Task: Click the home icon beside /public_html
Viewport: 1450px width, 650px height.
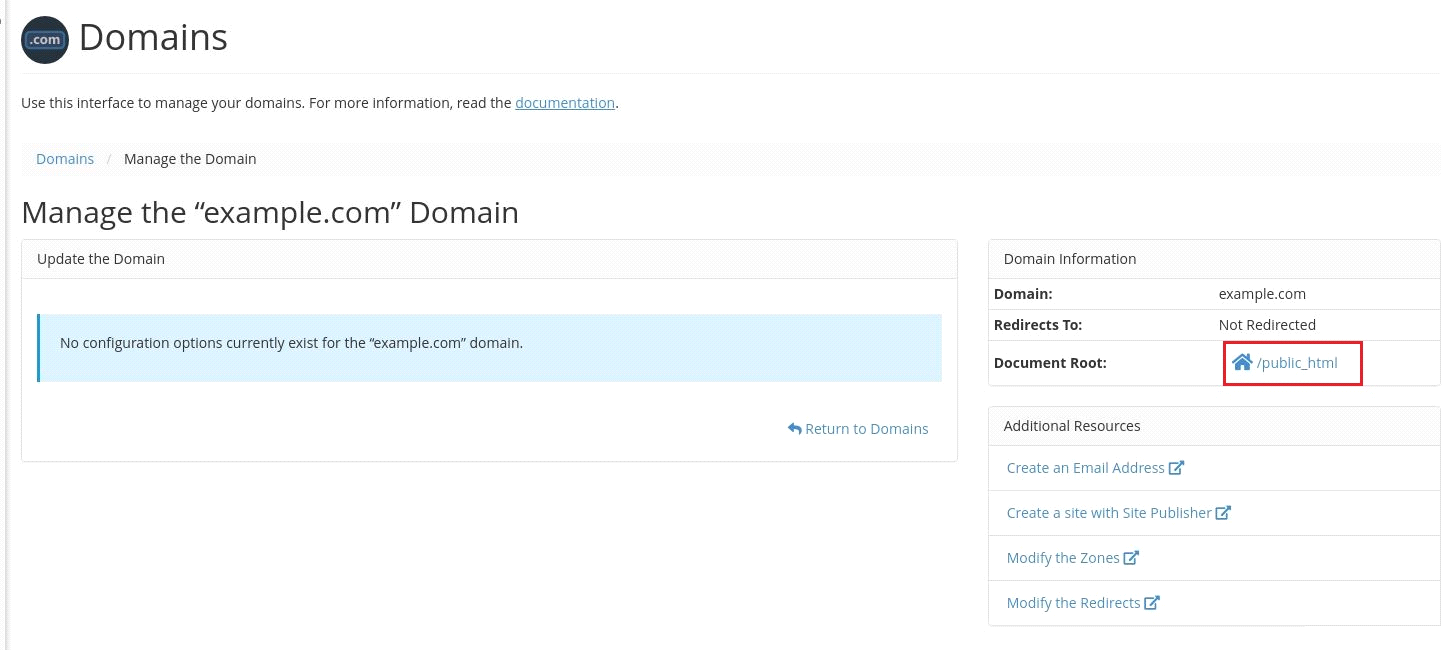Action: point(1243,362)
